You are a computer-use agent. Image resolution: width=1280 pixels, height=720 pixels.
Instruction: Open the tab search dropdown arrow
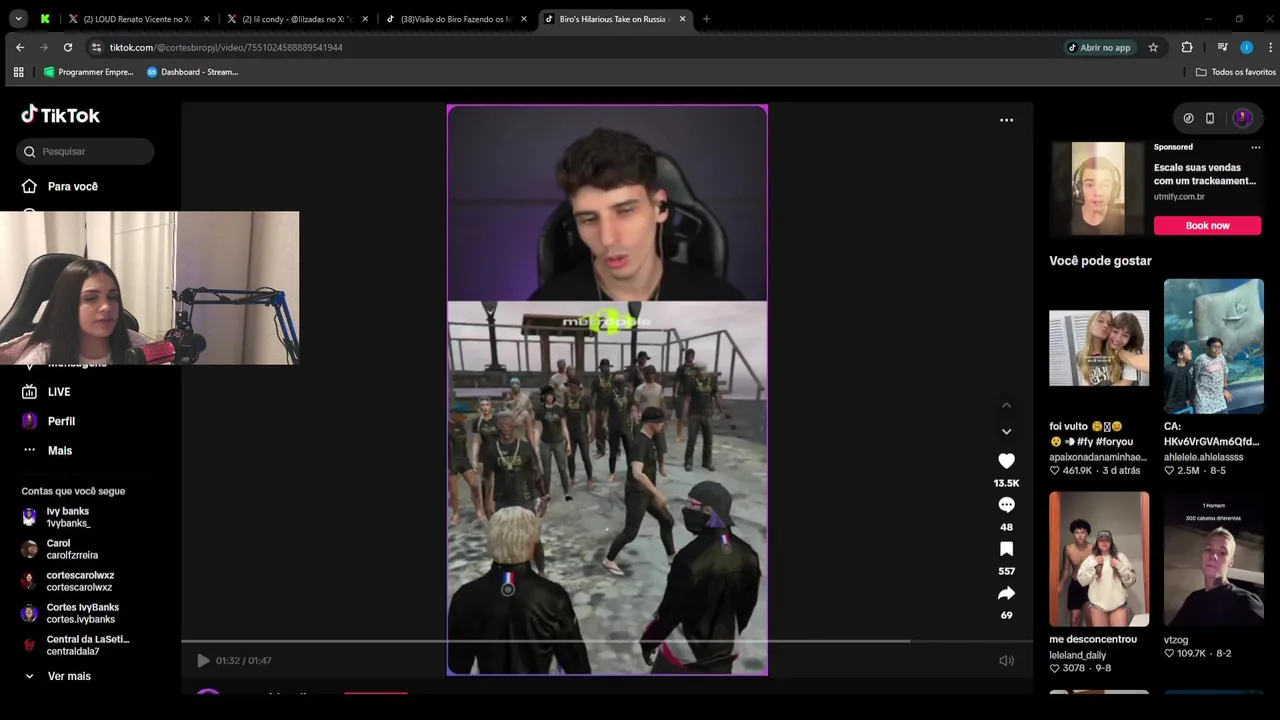17,19
